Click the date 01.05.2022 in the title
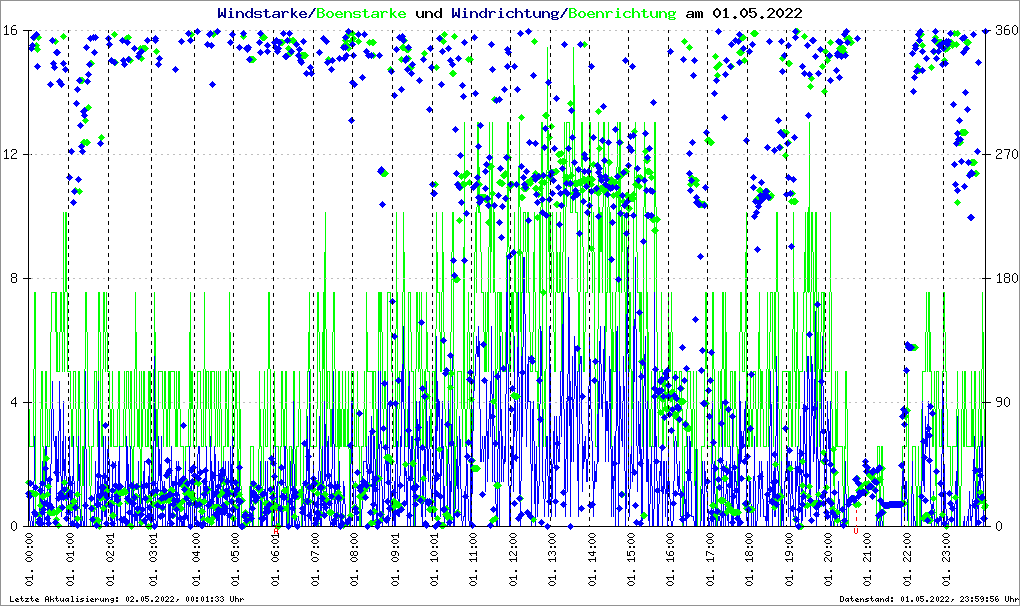The width and height of the screenshot is (1020, 606). (x=756, y=13)
